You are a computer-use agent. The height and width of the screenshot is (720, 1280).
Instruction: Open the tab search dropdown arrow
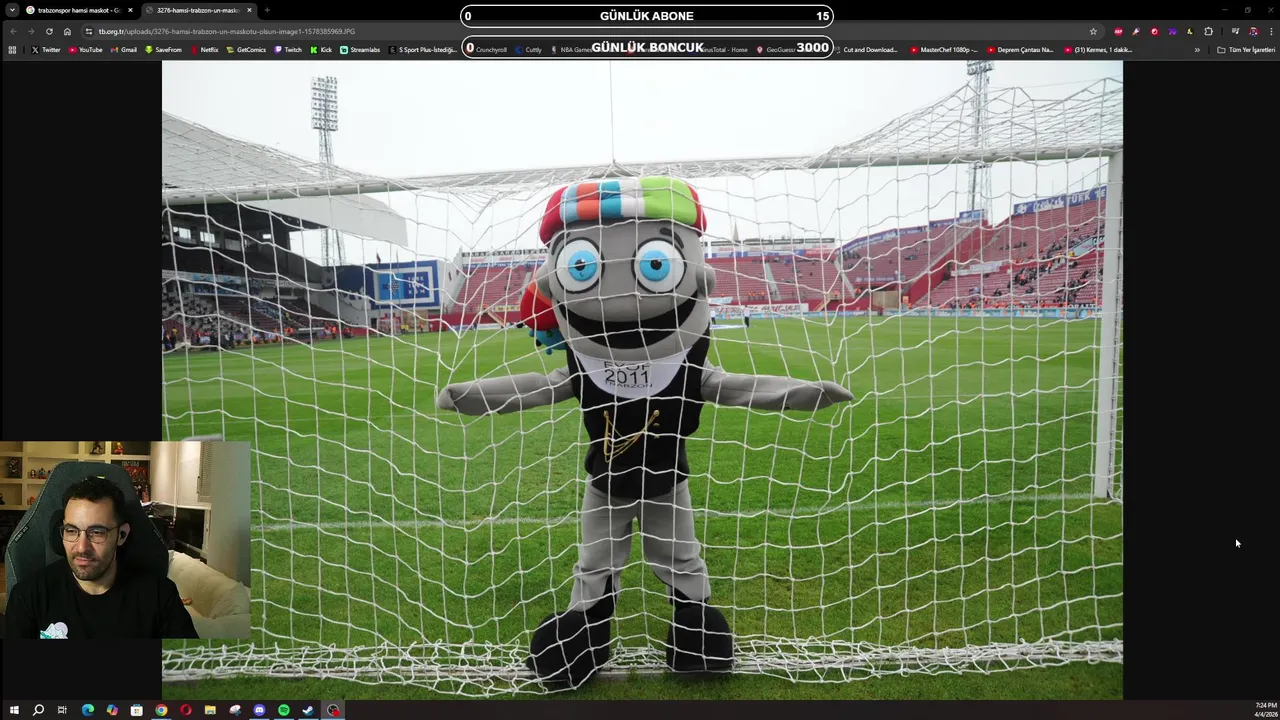12,10
